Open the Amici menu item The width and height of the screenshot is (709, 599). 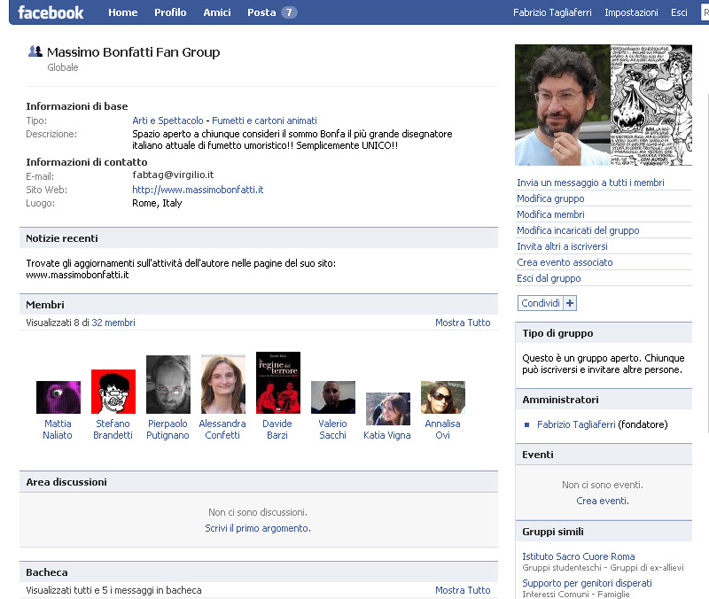pos(217,13)
